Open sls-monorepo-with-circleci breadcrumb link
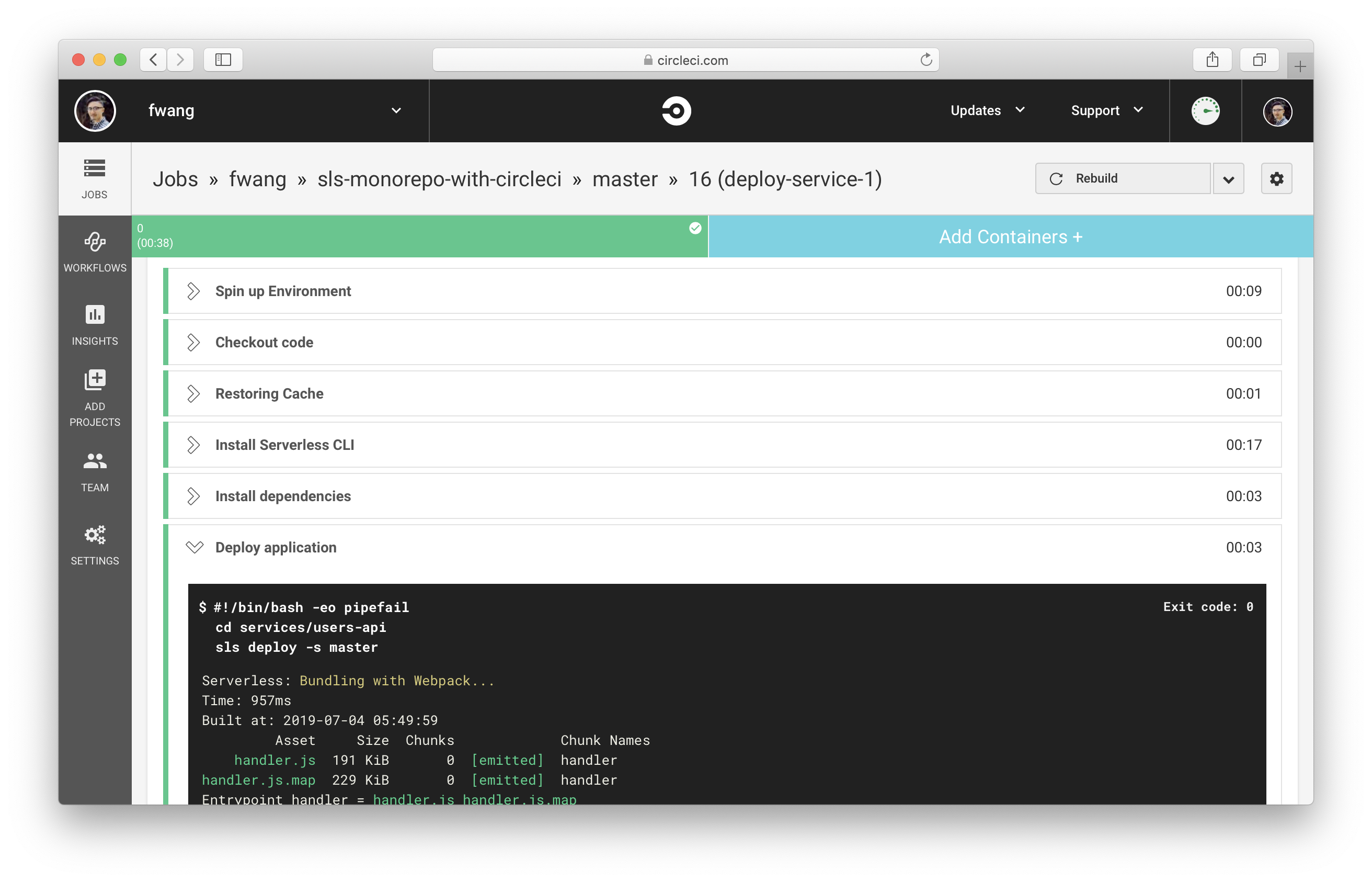Viewport: 1372px width, 882px height. tap(440, 179)
